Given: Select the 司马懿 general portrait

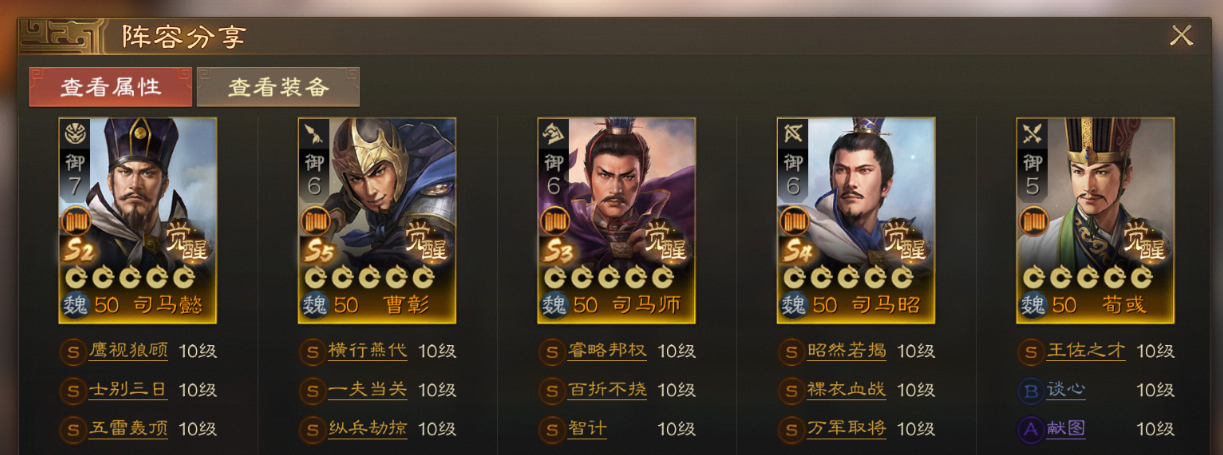Looking at the screenshot, I should click(x=138, y=220).
